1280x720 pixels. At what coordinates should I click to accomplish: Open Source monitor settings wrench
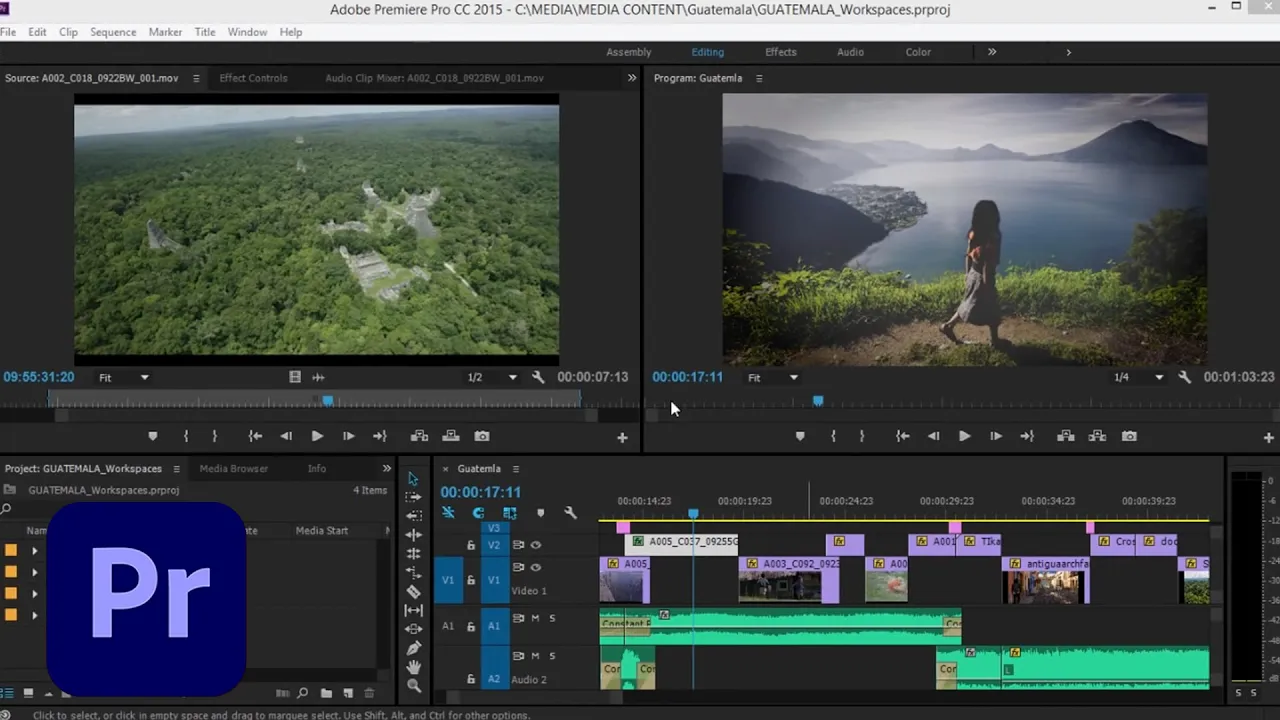[538, 377]
